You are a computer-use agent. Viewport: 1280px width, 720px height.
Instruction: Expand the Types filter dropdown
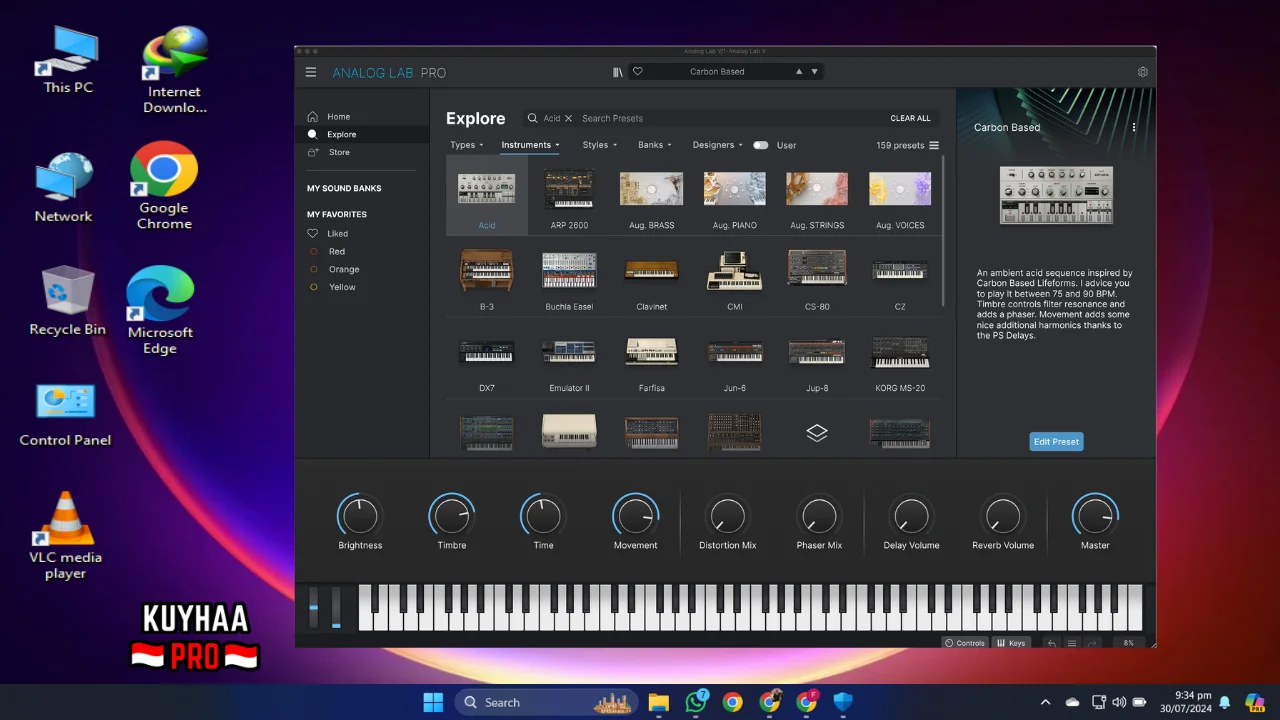[466, 145]
